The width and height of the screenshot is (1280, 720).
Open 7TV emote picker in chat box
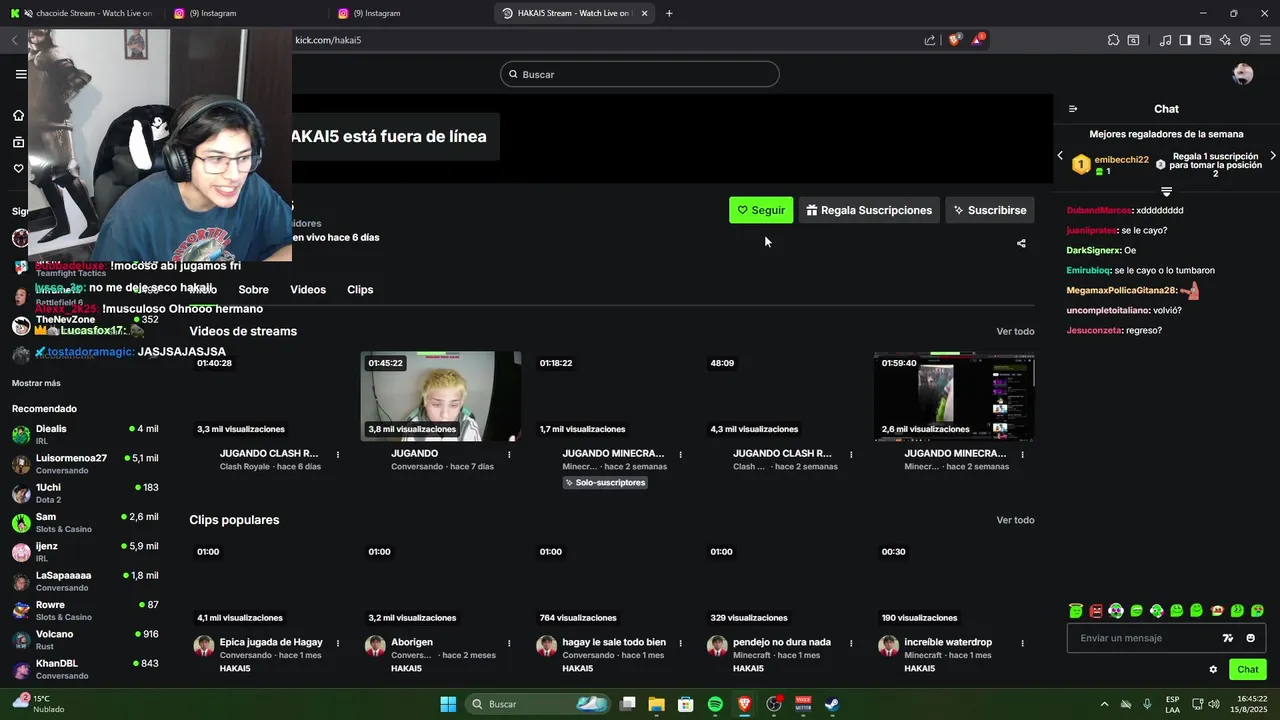point(1228,638)
